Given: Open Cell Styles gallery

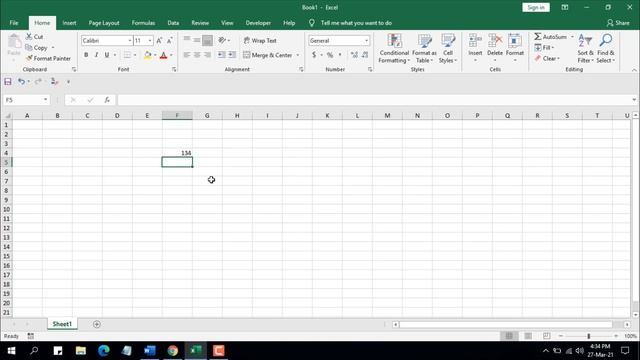Looking at the screenshot, I should coord(448,49).
